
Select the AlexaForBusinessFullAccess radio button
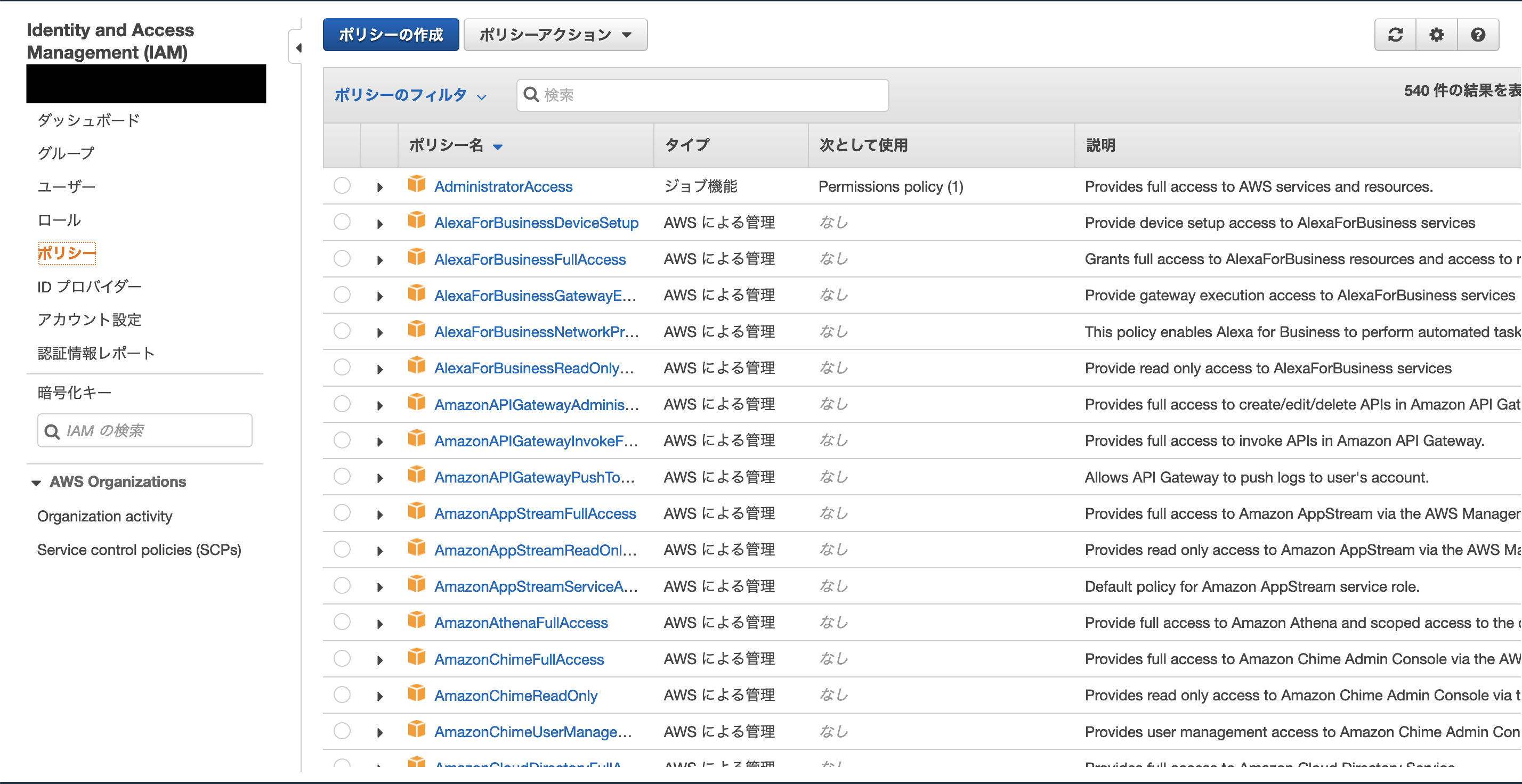342,258
